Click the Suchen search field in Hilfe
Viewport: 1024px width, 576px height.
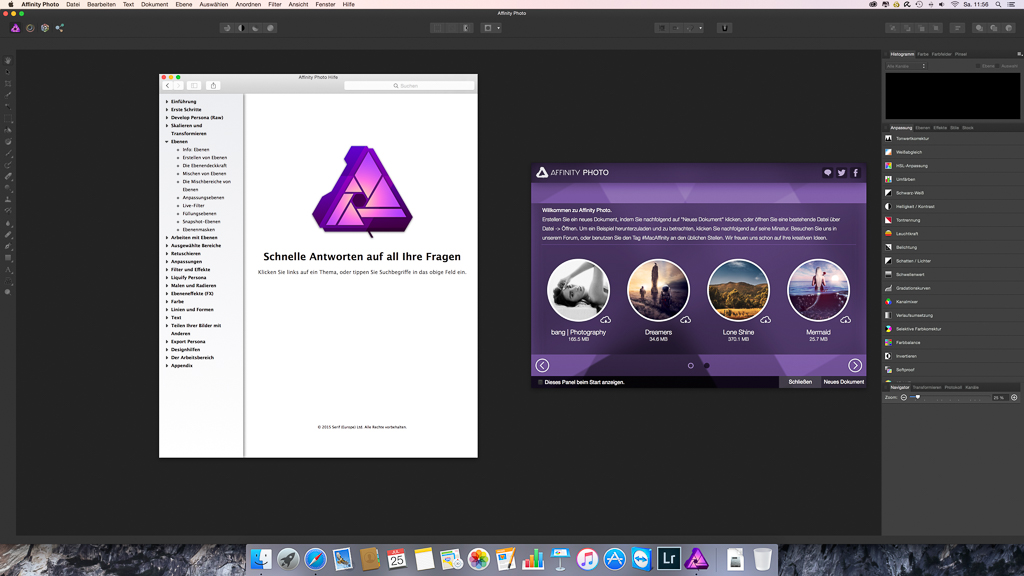pyautogui.click(x=409, y=86)
